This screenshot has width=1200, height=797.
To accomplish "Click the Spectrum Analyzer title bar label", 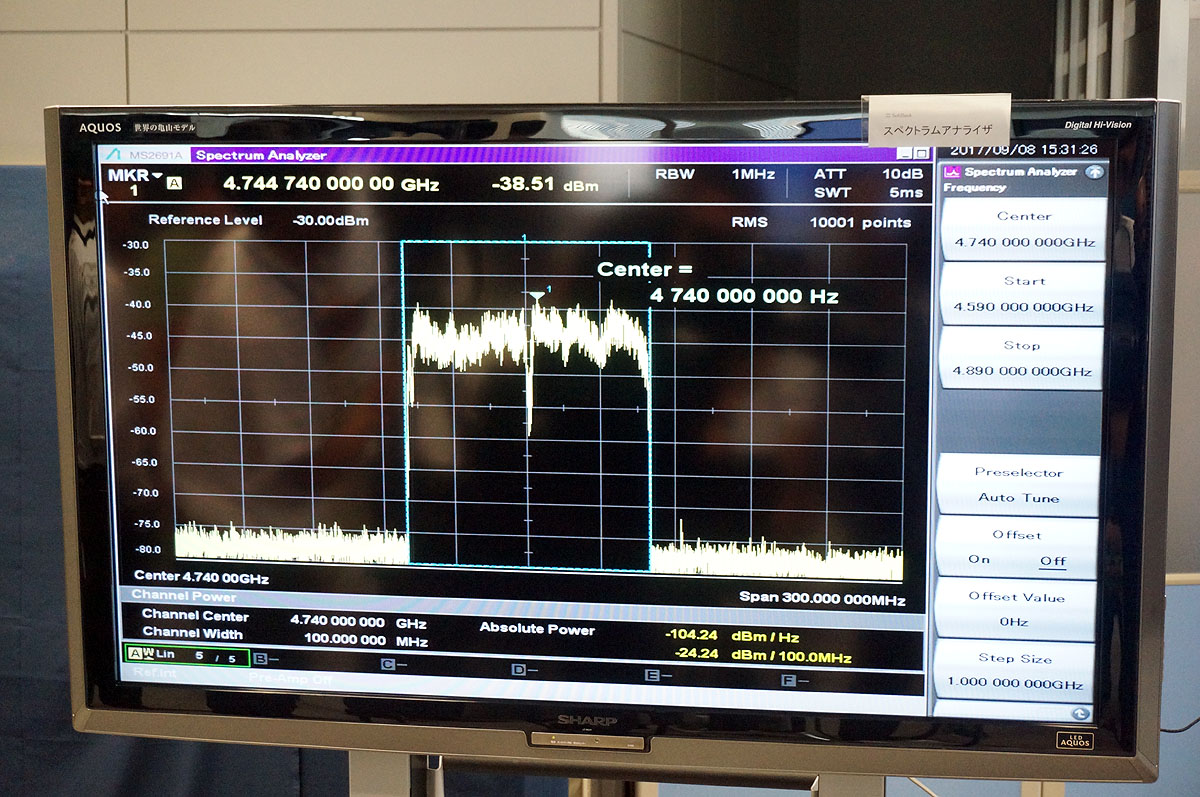I will click(x=260, y=155).
